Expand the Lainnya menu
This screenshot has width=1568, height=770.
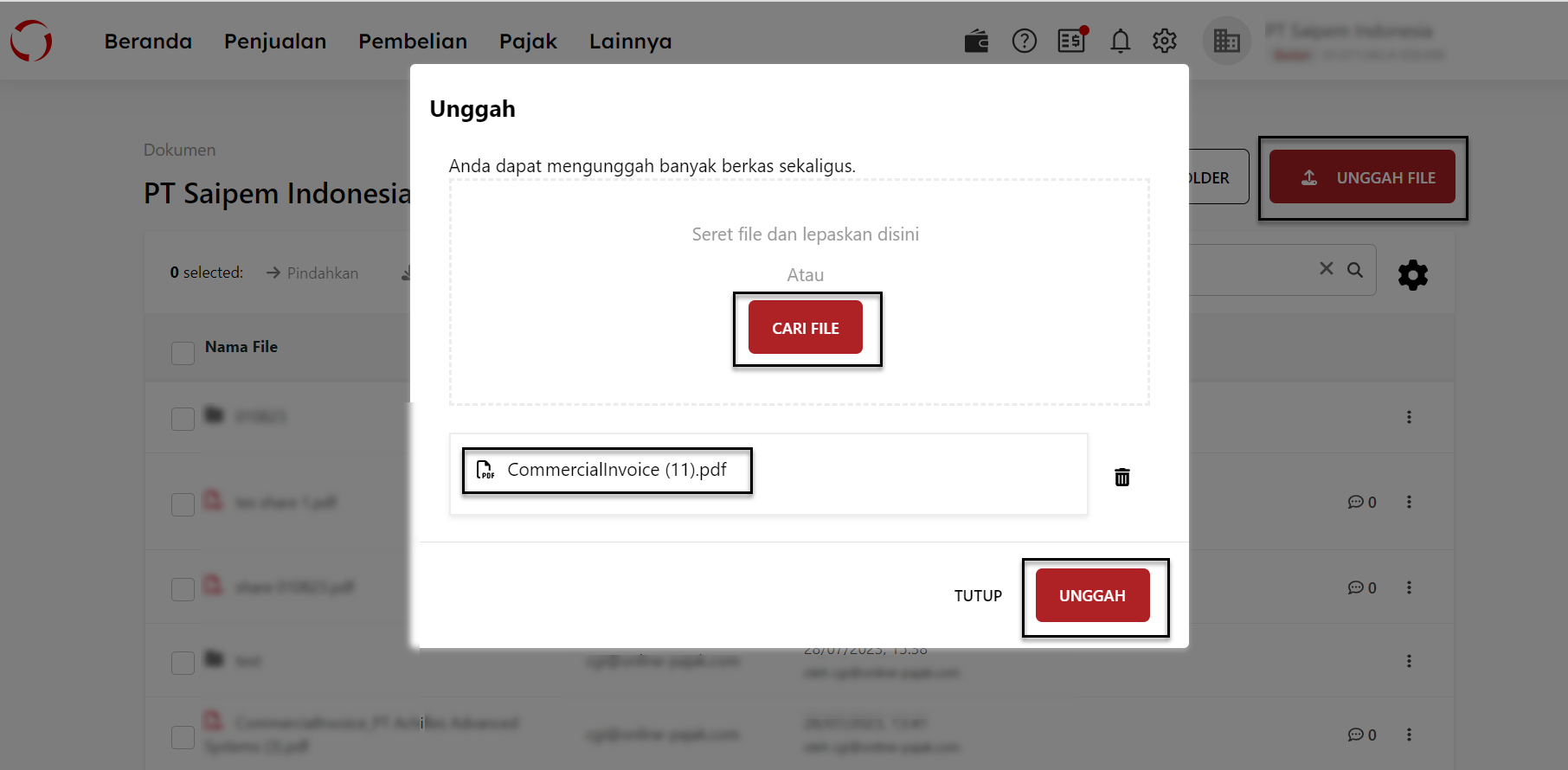coord(630,42)
